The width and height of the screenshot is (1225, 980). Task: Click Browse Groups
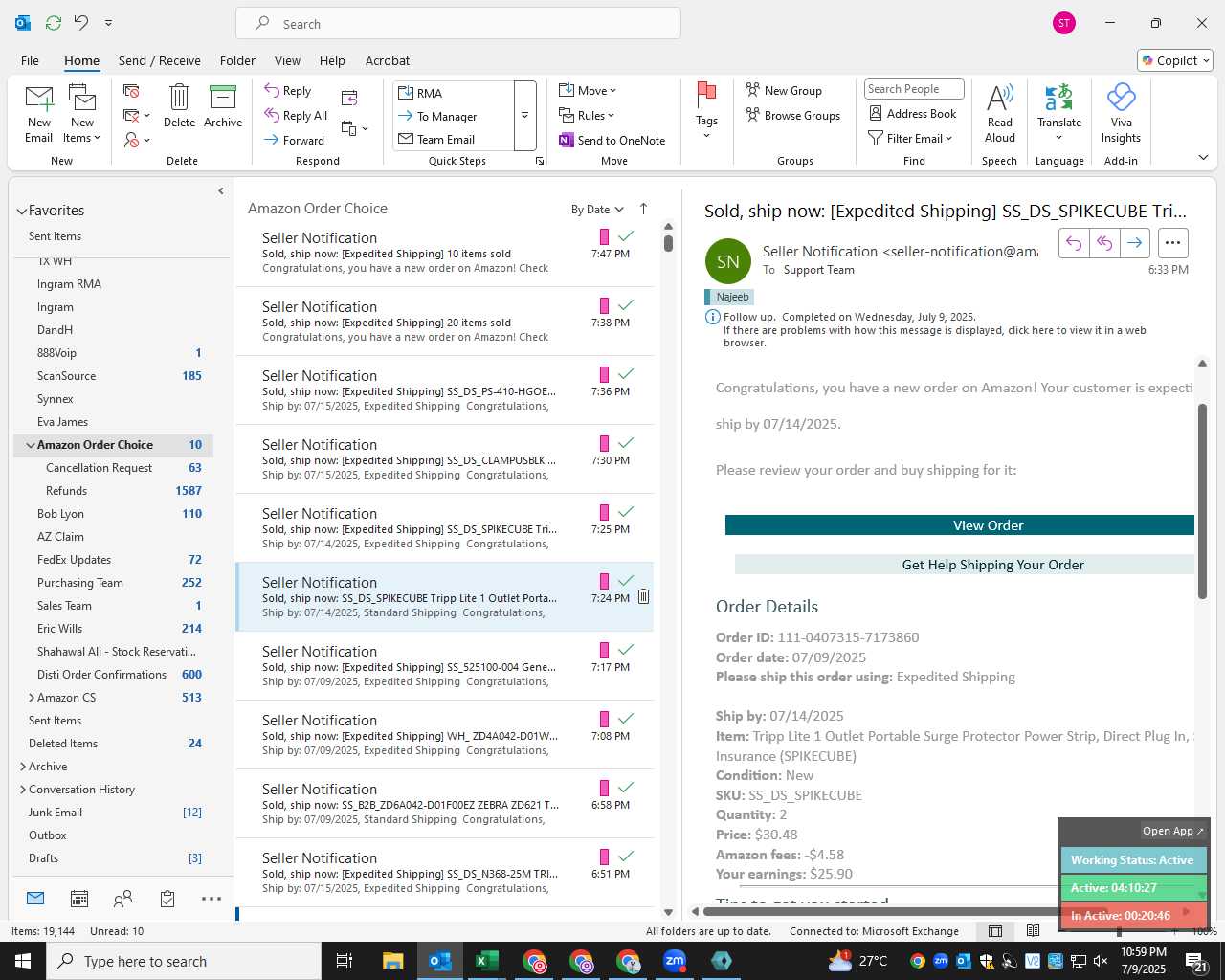pyautogui.click(x=792, y=115)
